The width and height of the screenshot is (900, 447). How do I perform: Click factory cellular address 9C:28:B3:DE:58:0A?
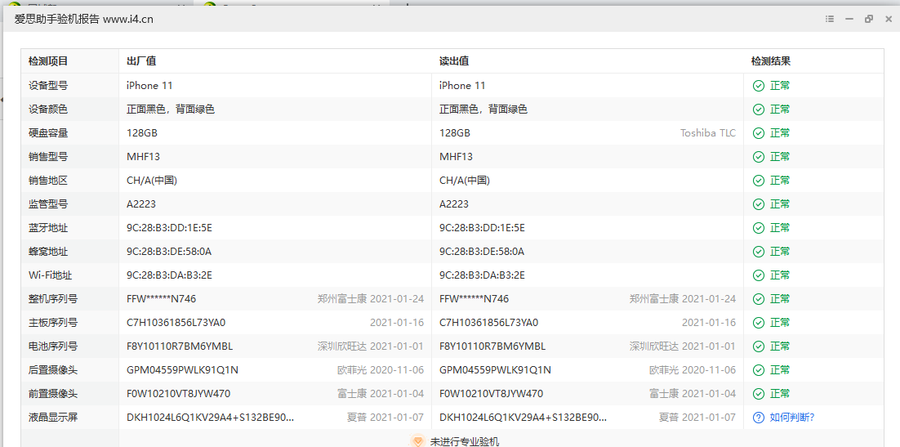pos(169,251)
